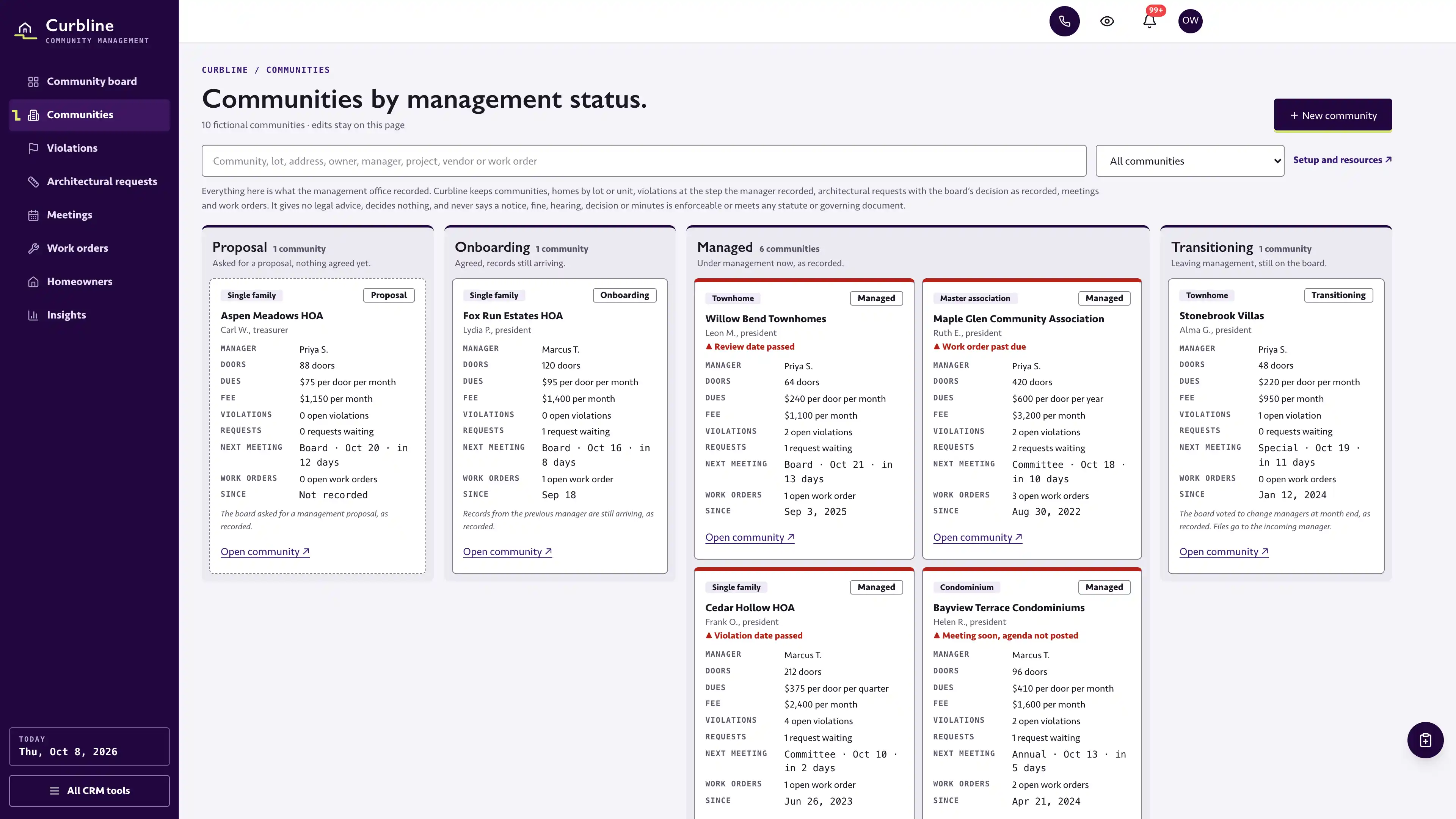Open community for Maple Glen Community Association
Image resolution: width=1456 pixels, height=819 pixels.
pyautogui.click(x=978, y=538)
